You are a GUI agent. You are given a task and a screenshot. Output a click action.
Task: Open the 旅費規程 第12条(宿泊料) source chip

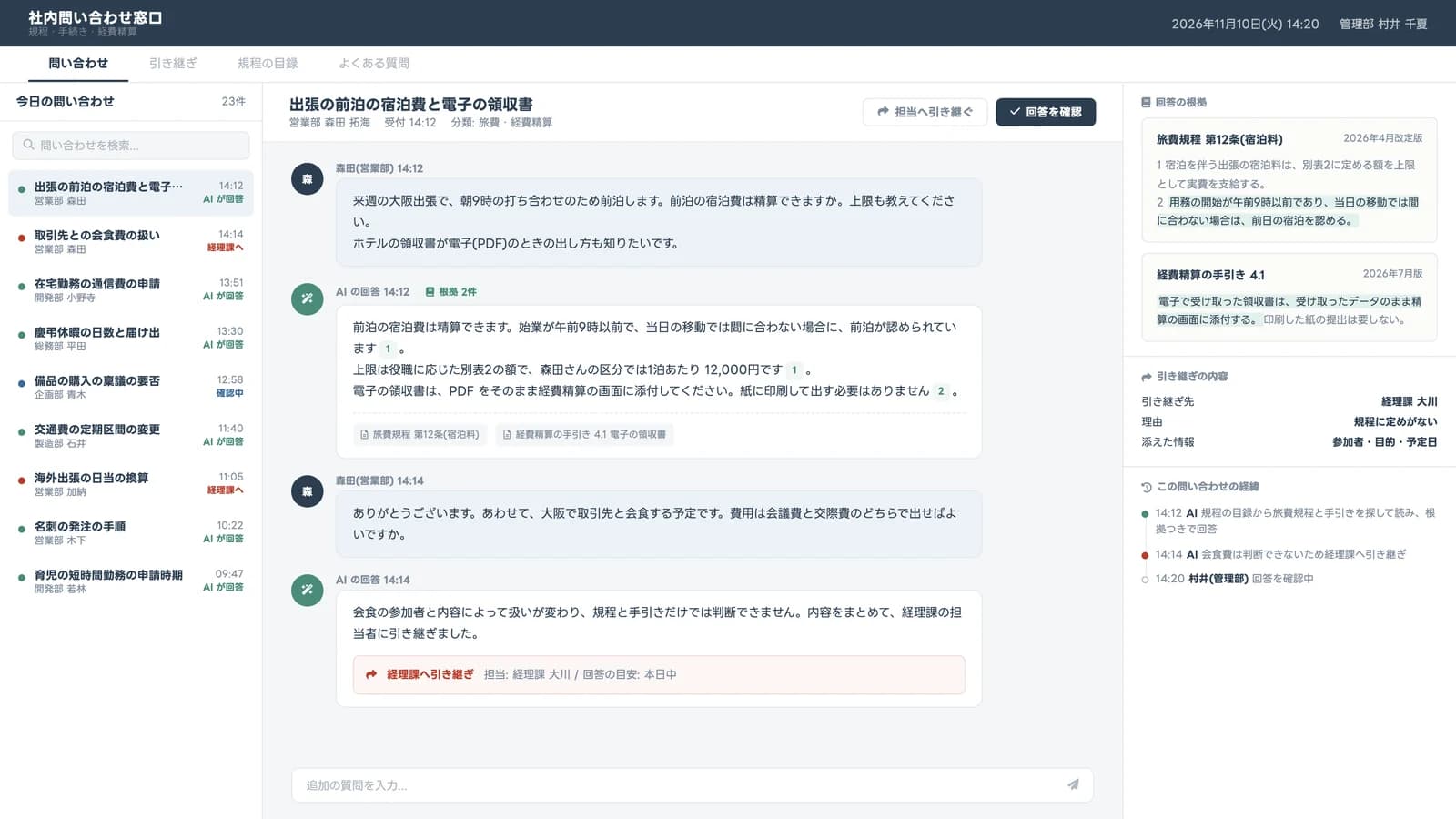[x=420, y=435]
